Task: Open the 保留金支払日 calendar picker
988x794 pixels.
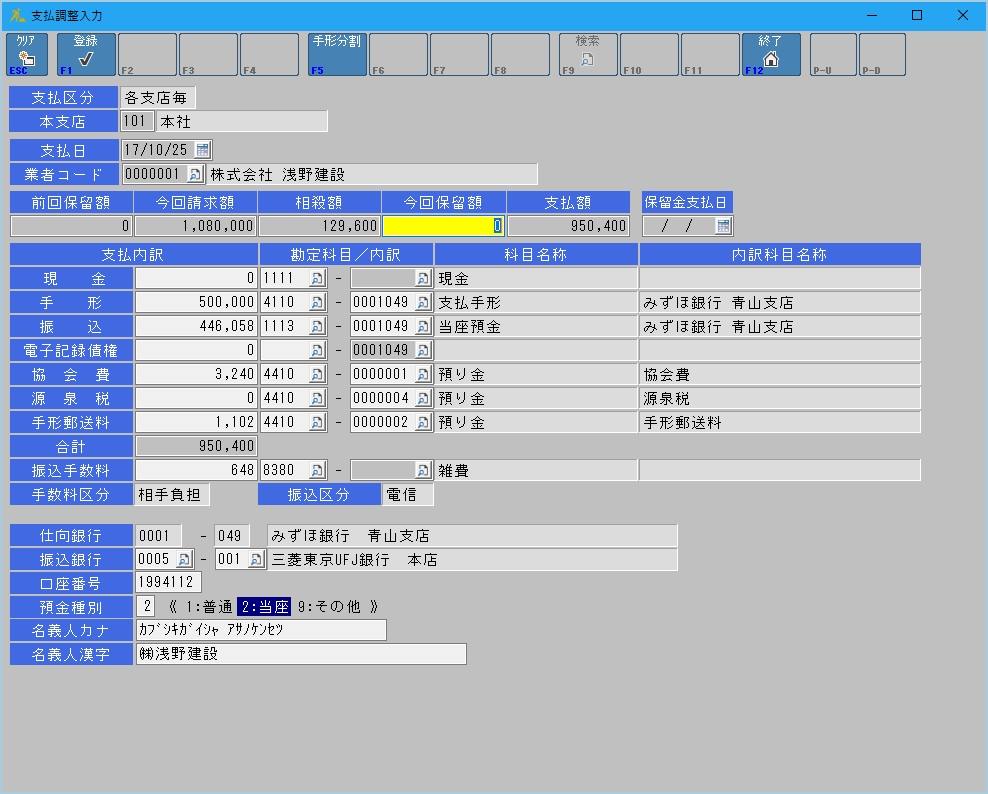Action: (723, 226)
